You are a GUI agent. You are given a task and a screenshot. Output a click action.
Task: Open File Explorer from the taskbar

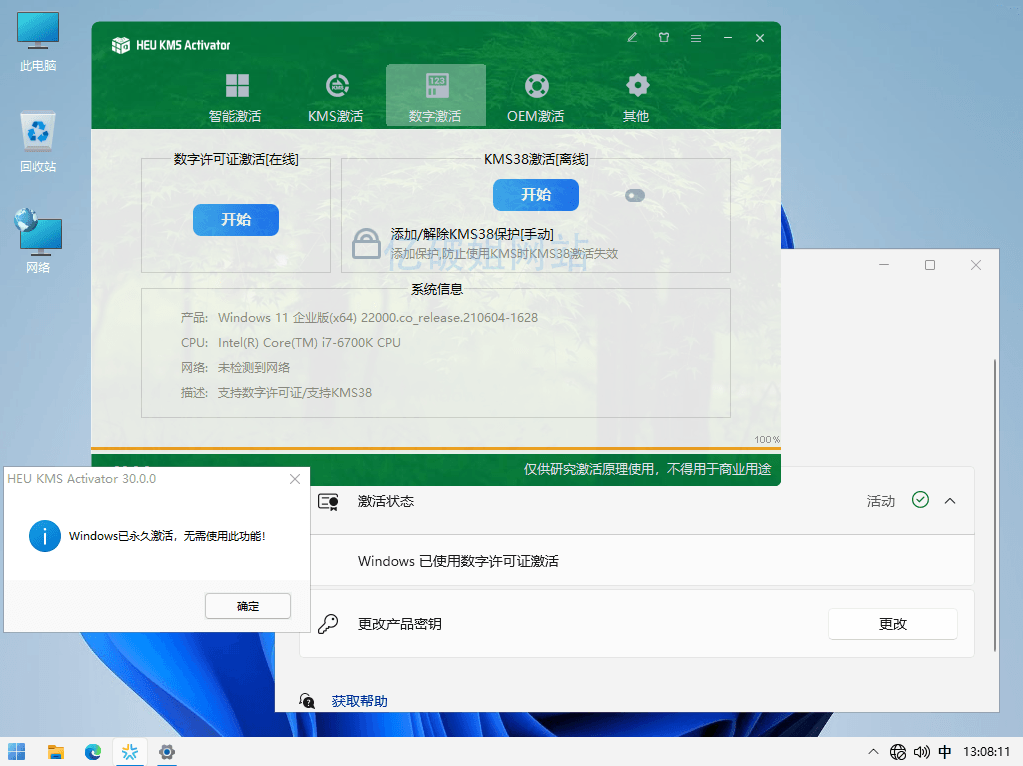pyautogui.click(x=55, y=752)
